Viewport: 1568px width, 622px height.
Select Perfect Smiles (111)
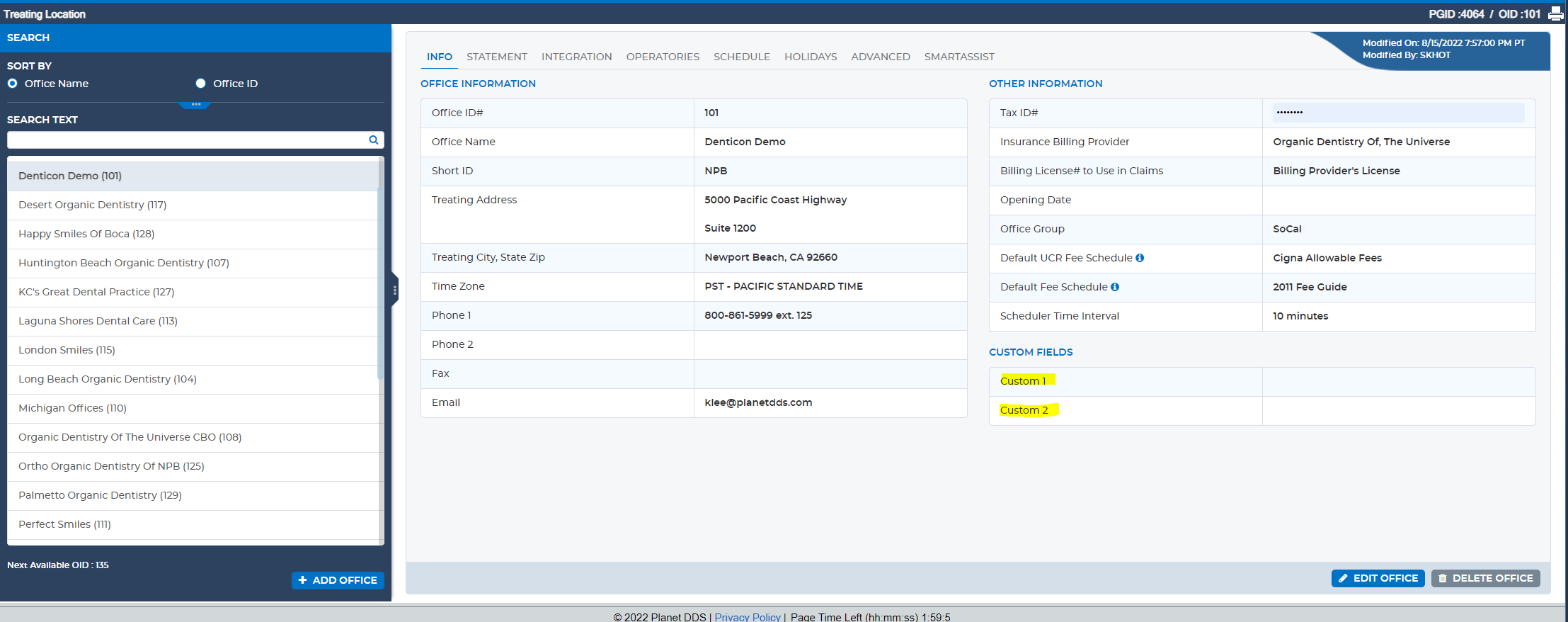[193, 524]
